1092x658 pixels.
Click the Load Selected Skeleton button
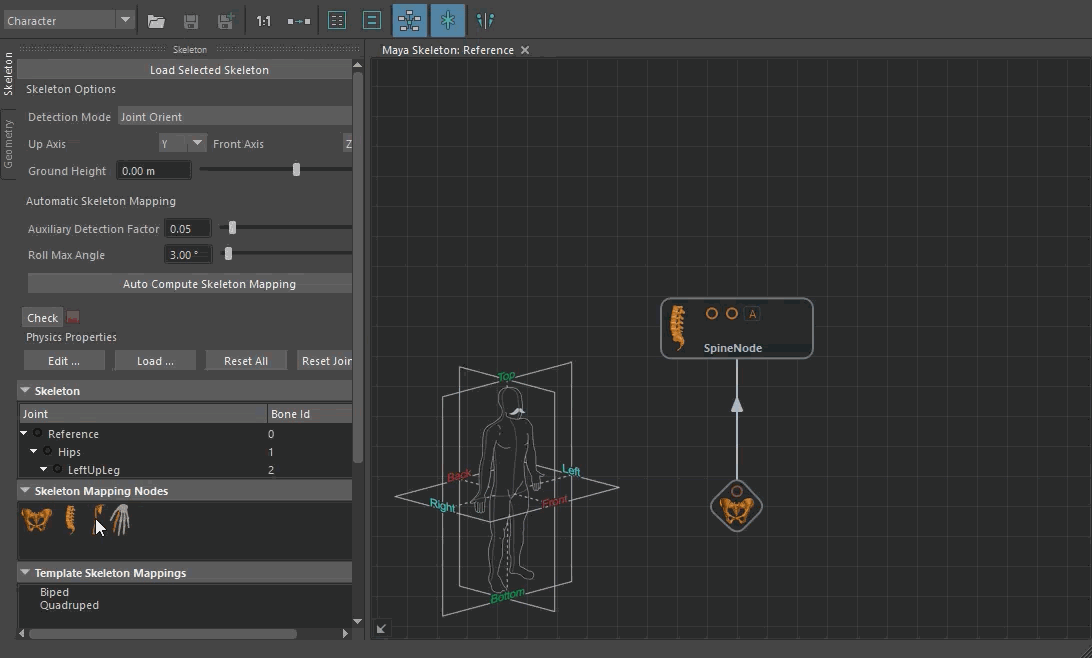209,70
